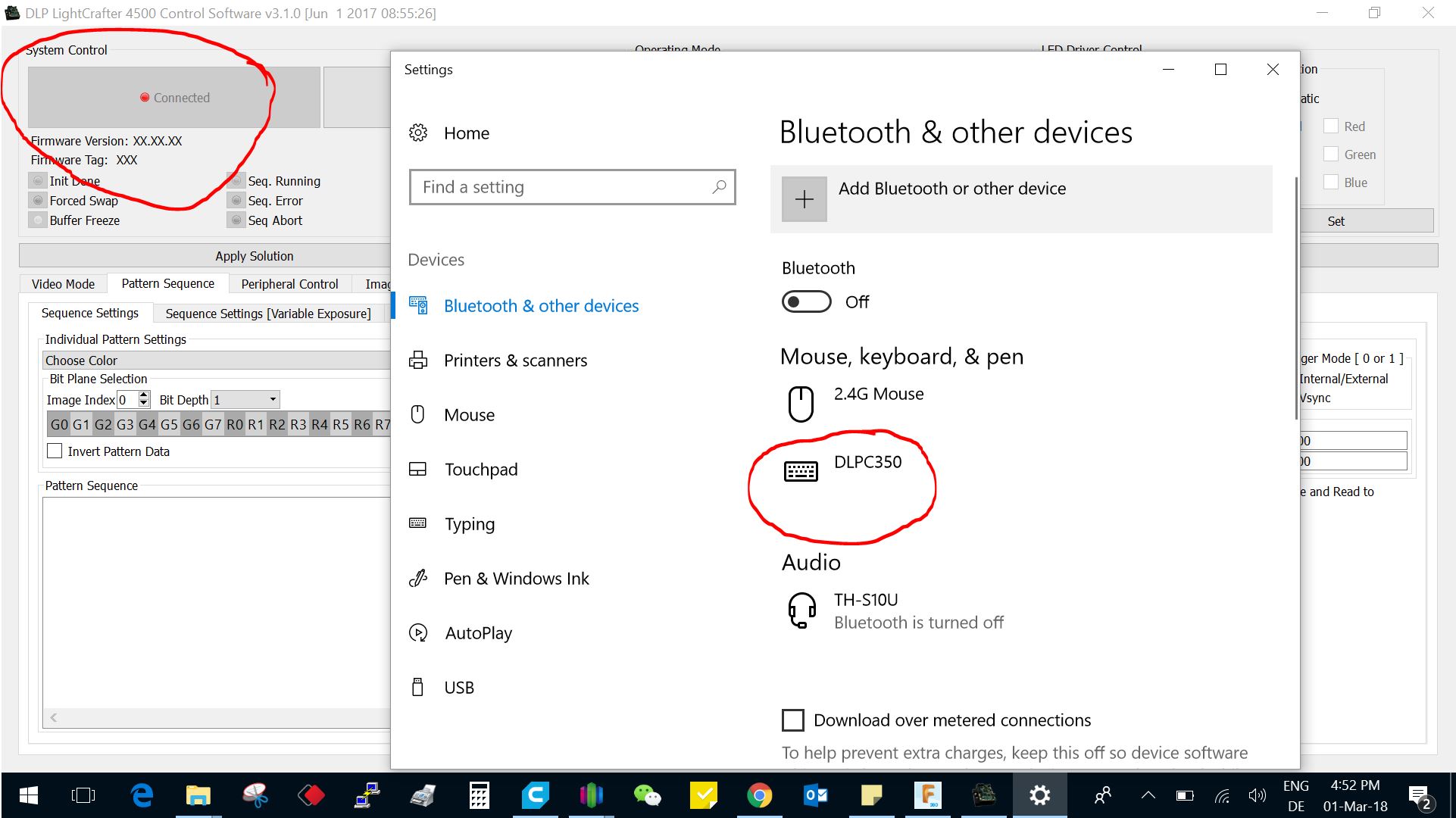Launch Microsoft Edge from the taskbar
The height and width of the screenshot is (818, 1456).
pyautogui.click(x=142, y=795)
